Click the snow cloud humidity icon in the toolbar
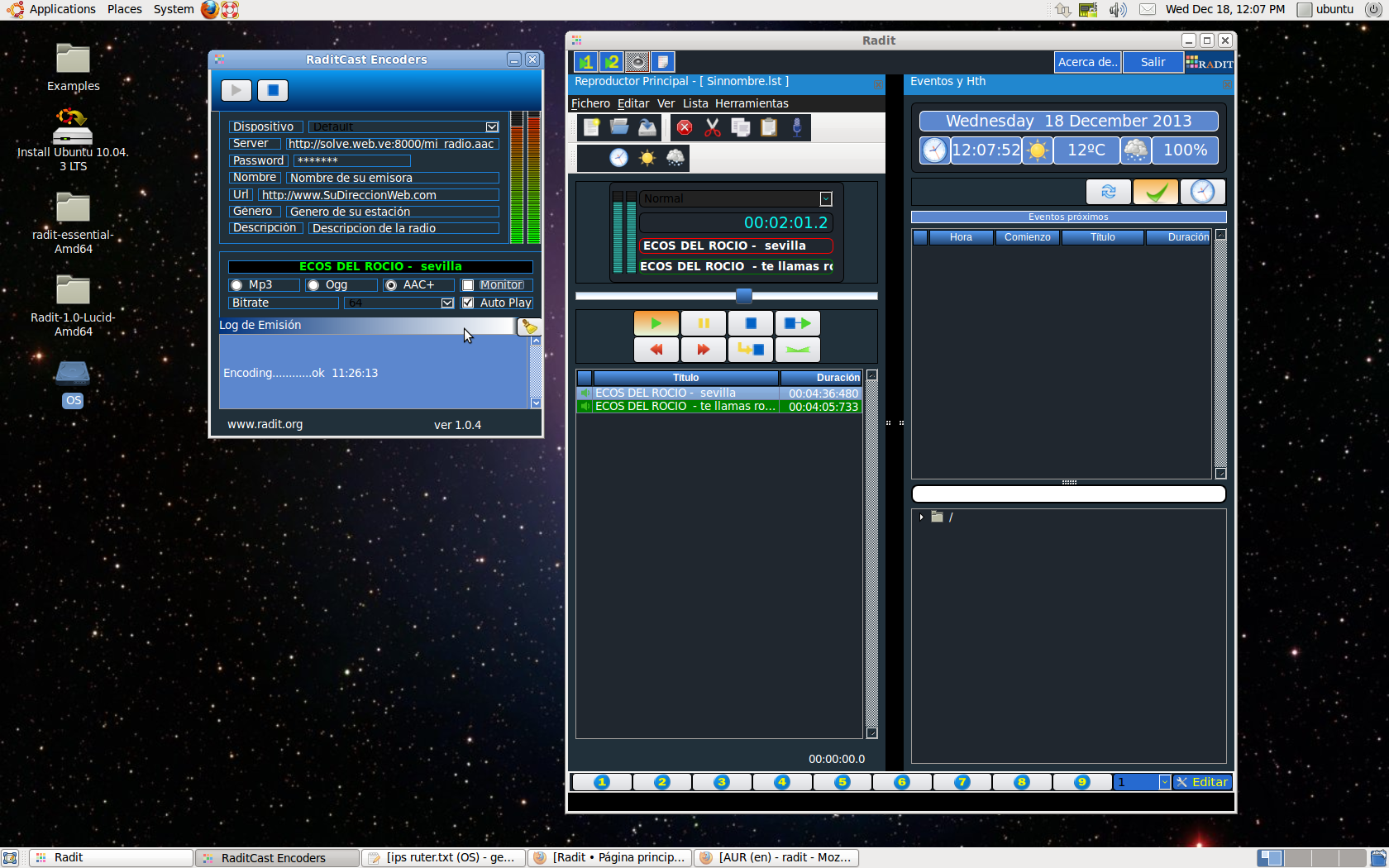Viewport: 1389px width, 868px height. point(675,158)
